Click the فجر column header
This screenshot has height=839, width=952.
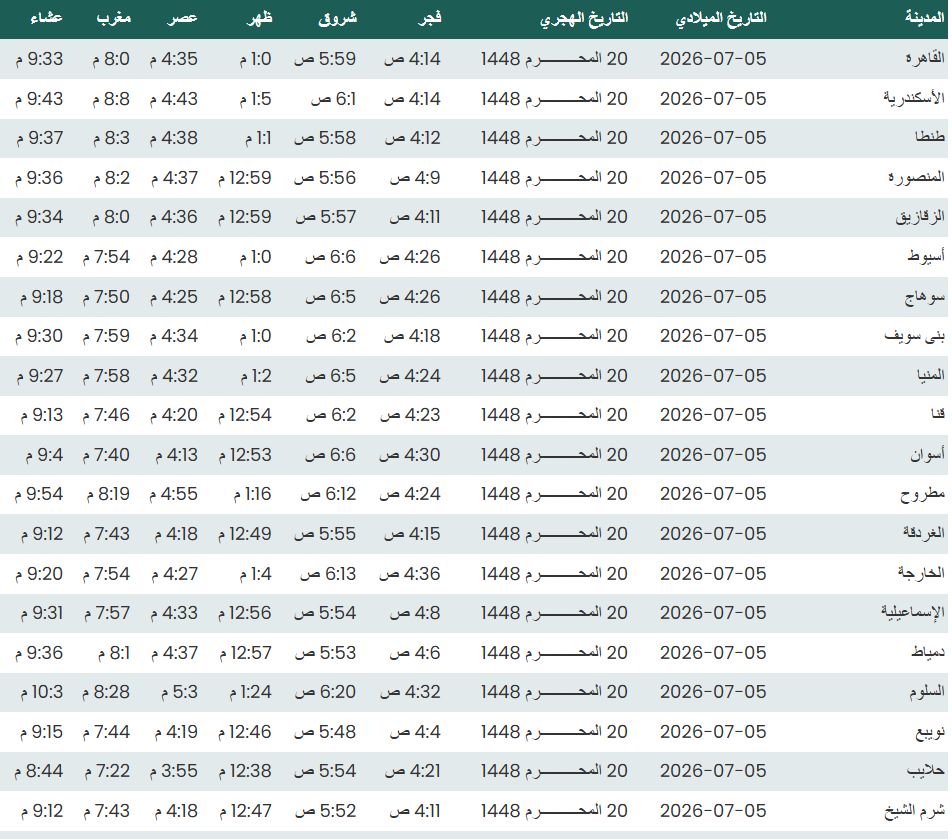point(430,18)
